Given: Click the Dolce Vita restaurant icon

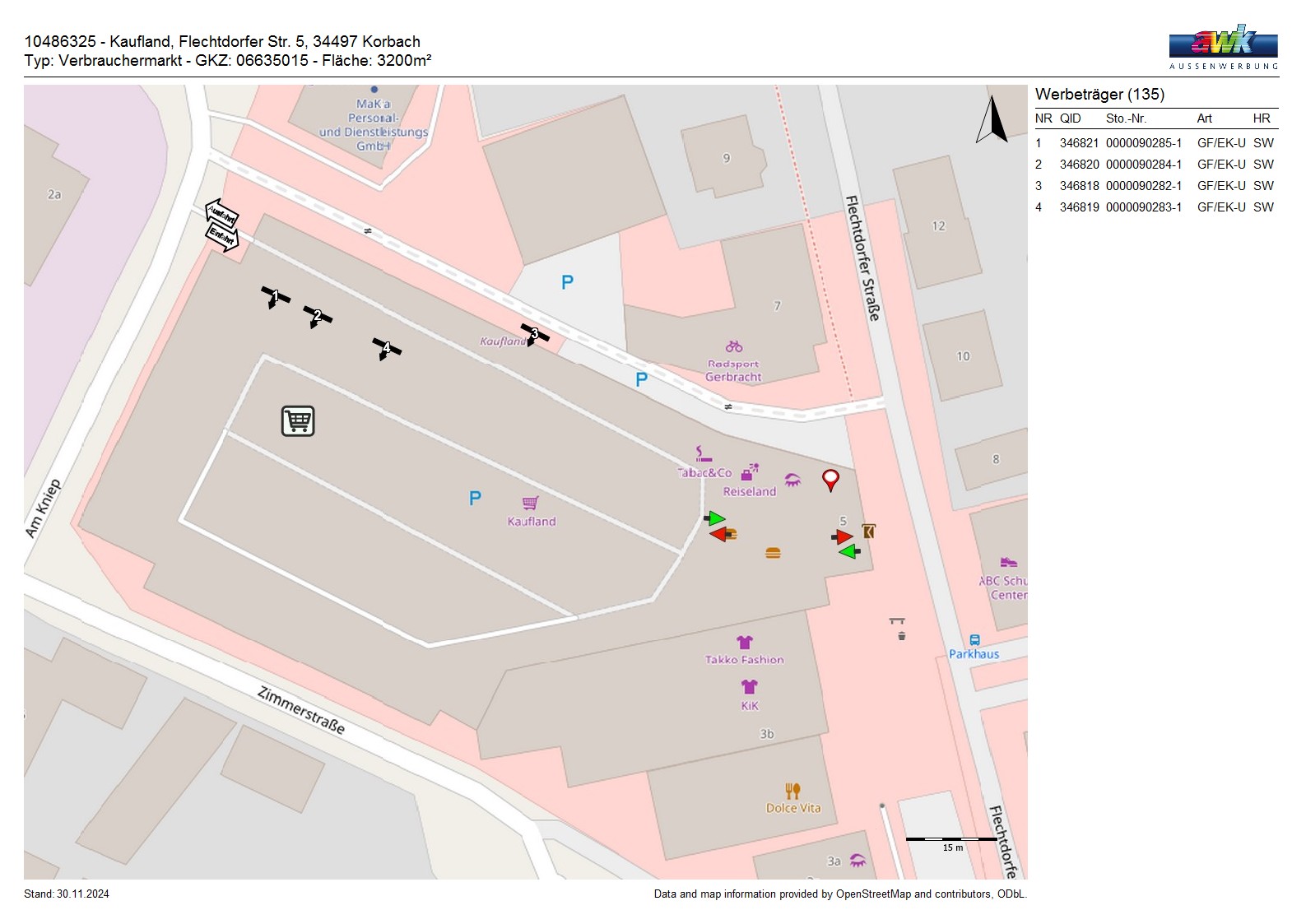Looking at the screenshot, I should coord(792,791).
